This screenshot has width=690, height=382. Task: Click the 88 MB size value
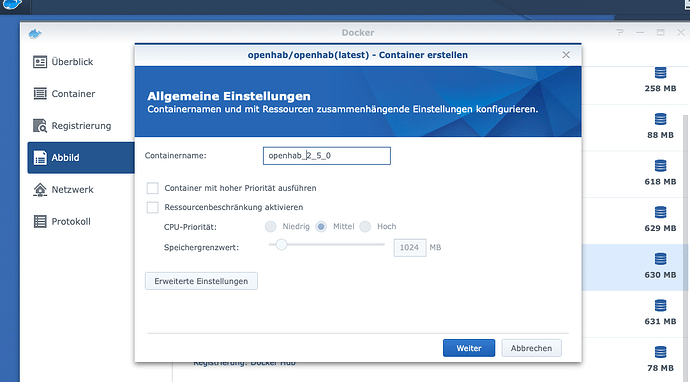click(660, 135)
